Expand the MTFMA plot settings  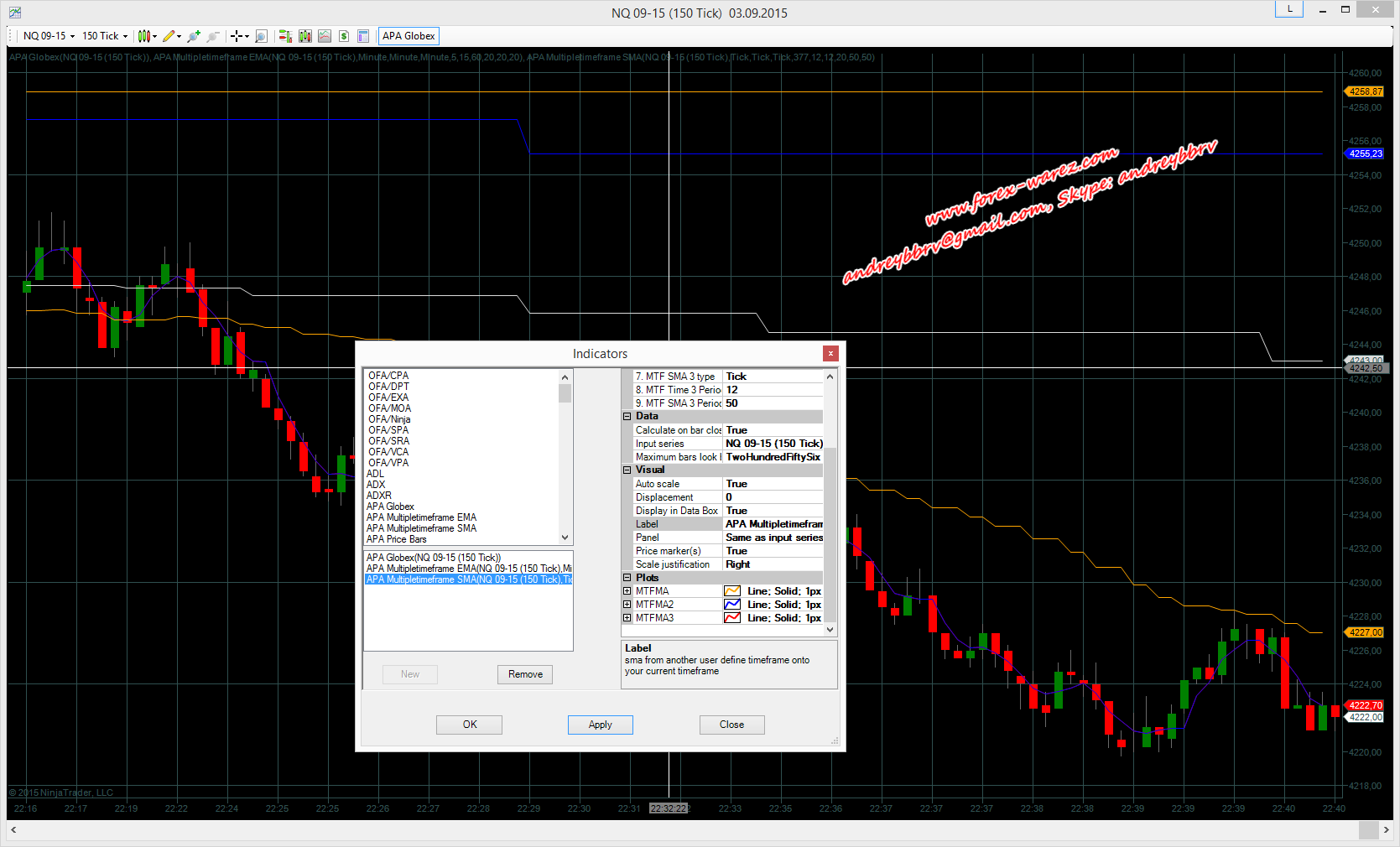click(627, 591)
